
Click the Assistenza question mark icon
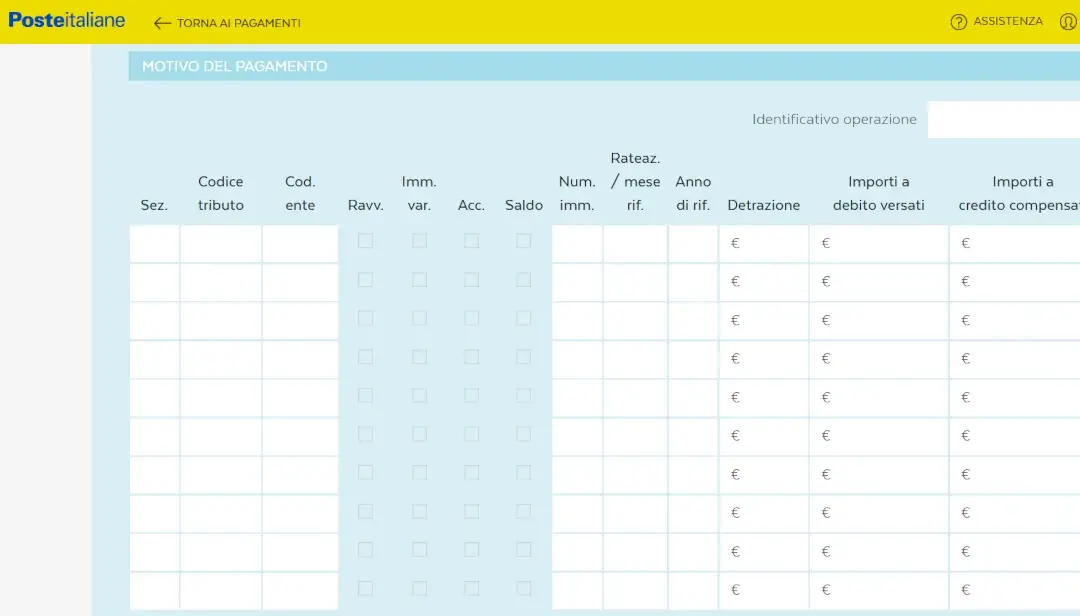click(x=958, y=22)
